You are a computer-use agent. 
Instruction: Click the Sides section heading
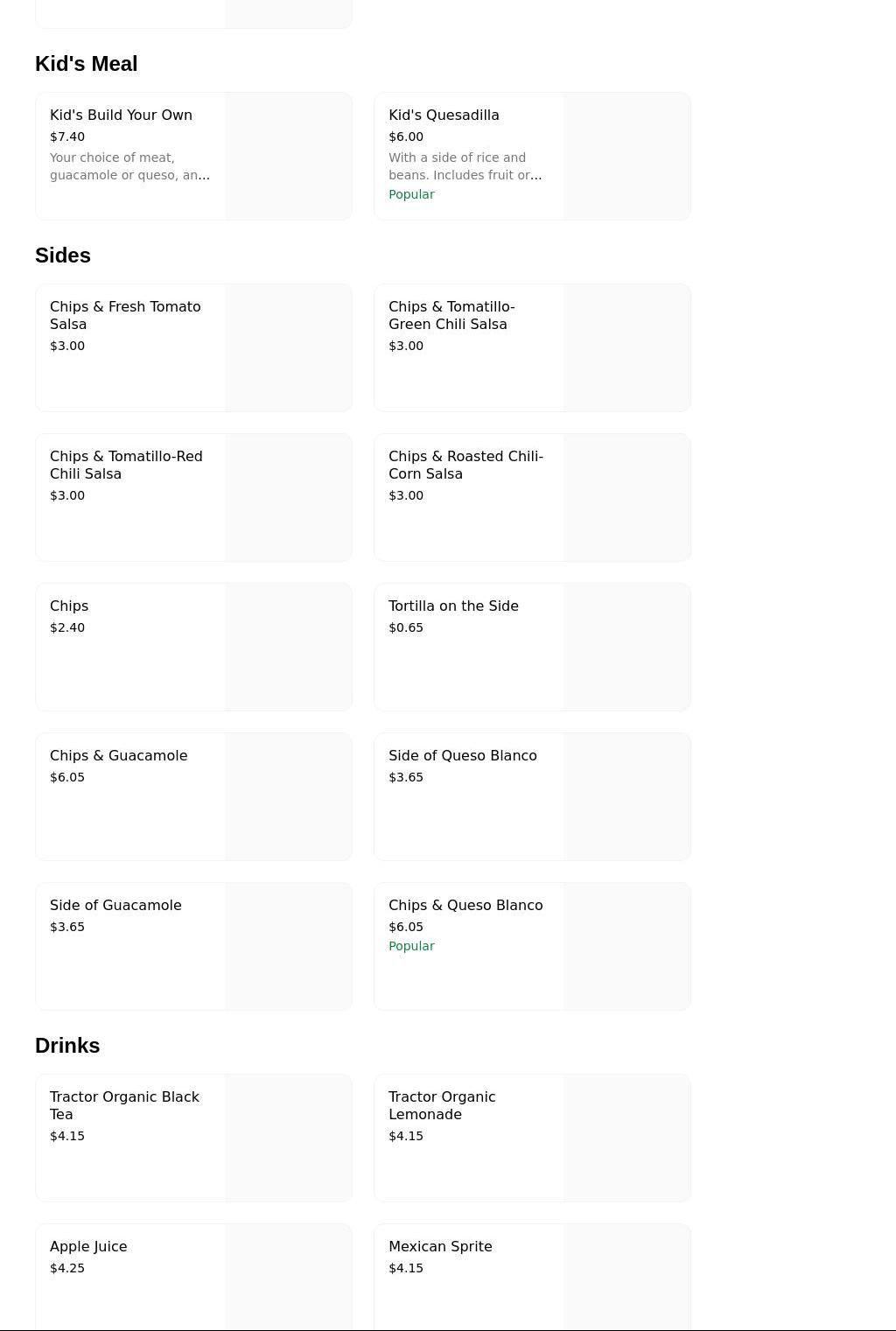63,256
